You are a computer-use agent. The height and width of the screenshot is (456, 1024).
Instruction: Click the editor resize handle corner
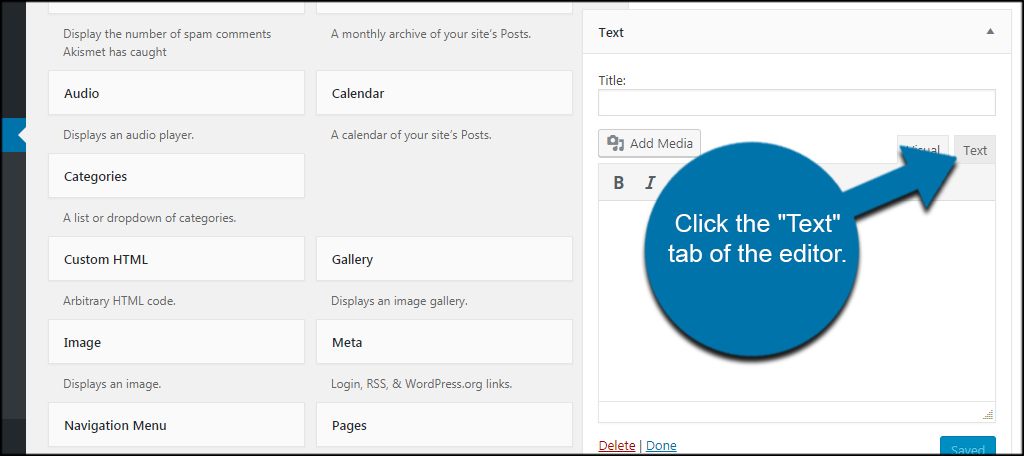pyautogui.click(x=988, y=414)
